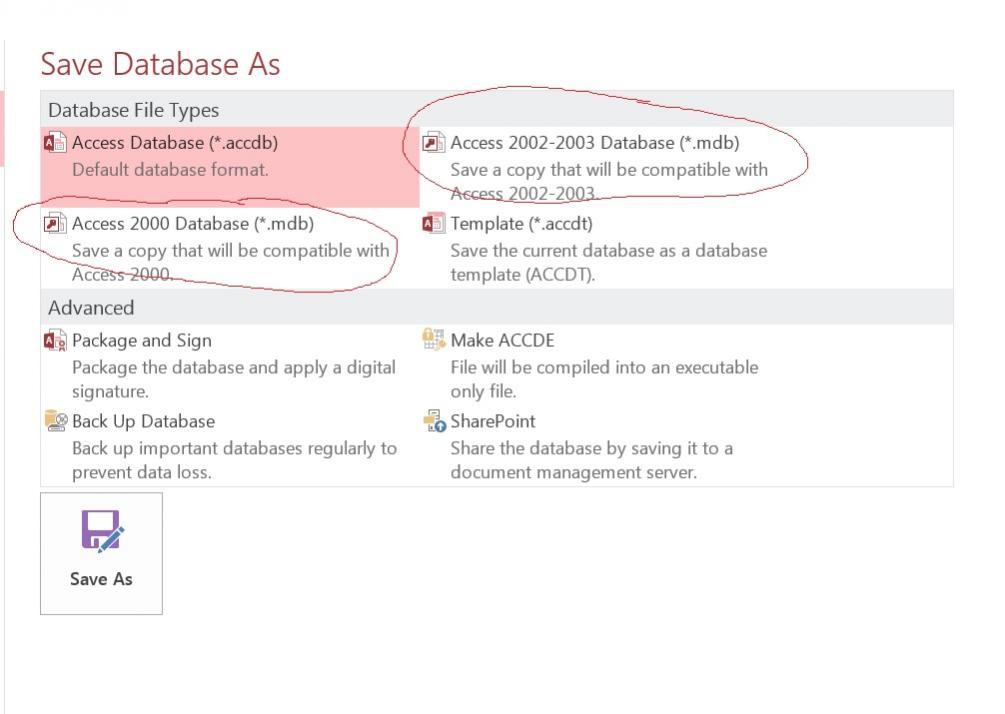Pick Access 2000 Database (*.mdb) format
This screenshot has width=1005, height=714.
point(230,248)
